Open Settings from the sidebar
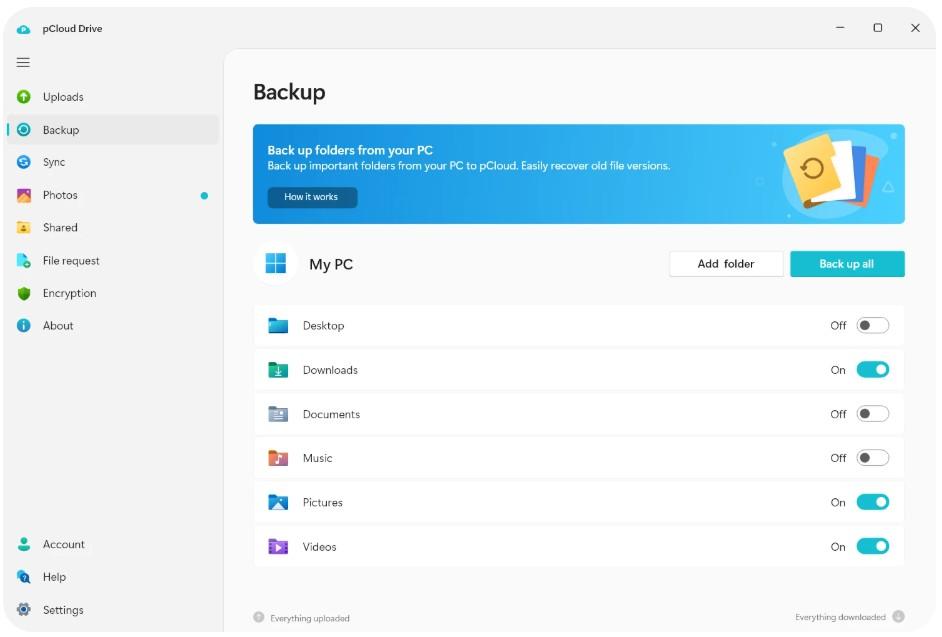Viewport: 942px width, 637px height. [113, 610]
